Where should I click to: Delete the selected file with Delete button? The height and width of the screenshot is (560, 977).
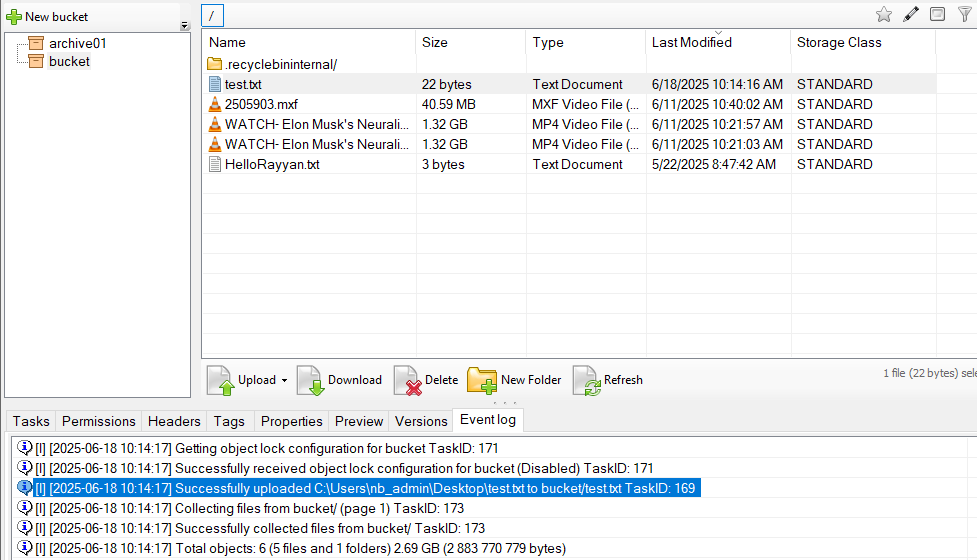click(x=426, y=380)
